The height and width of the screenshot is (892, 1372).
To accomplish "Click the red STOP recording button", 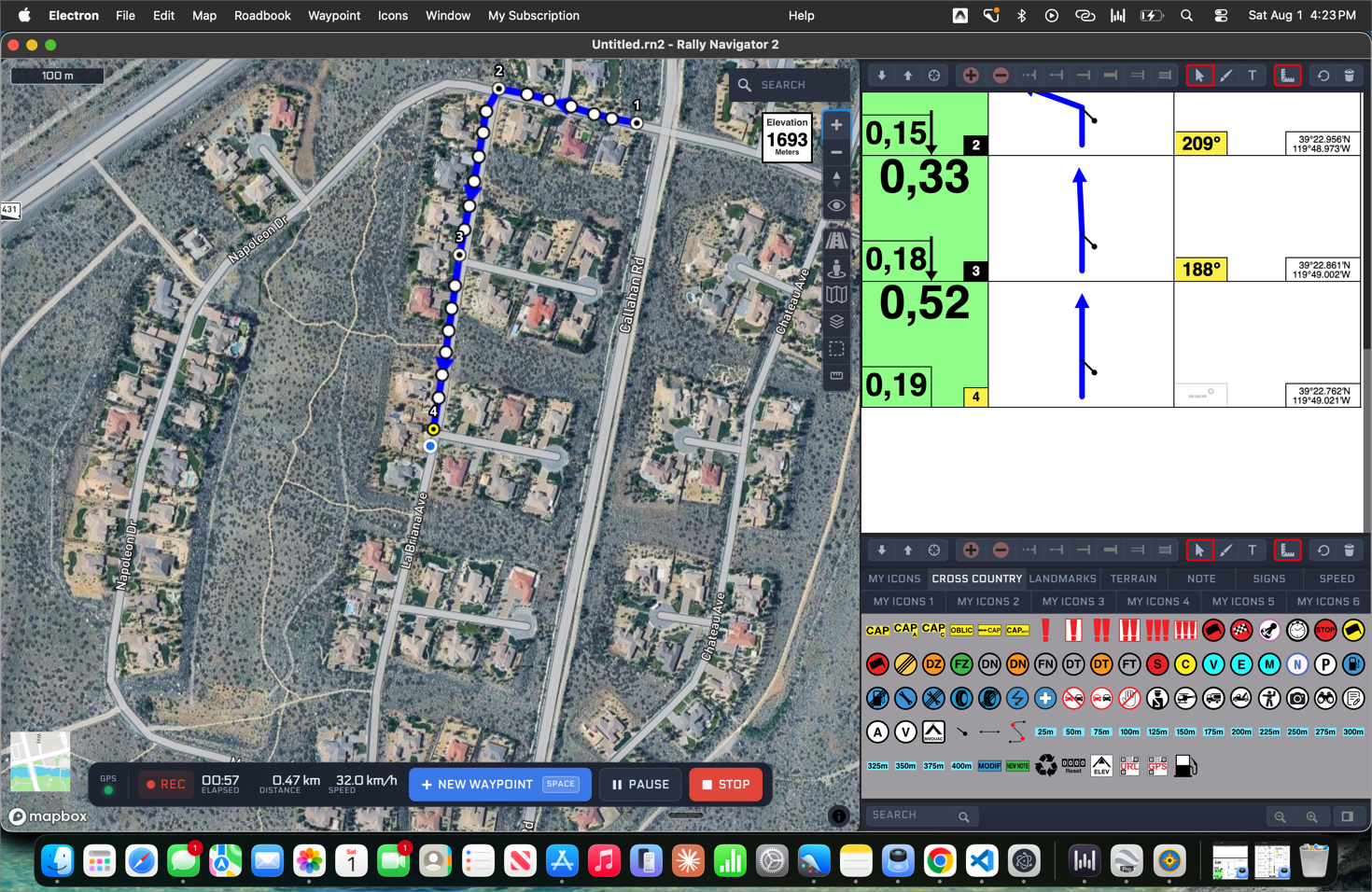I will point(726,785).
